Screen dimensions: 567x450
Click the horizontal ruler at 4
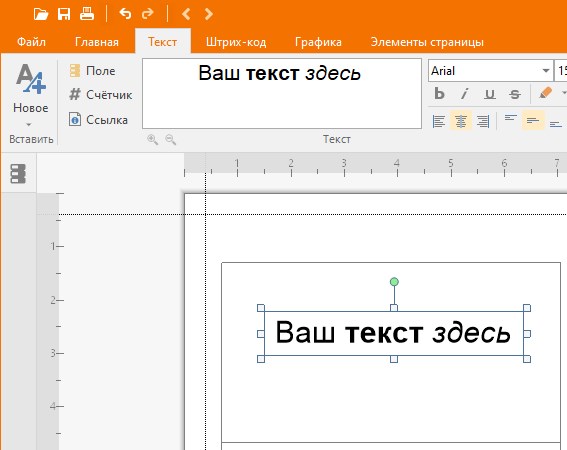(x=397, y=164)
